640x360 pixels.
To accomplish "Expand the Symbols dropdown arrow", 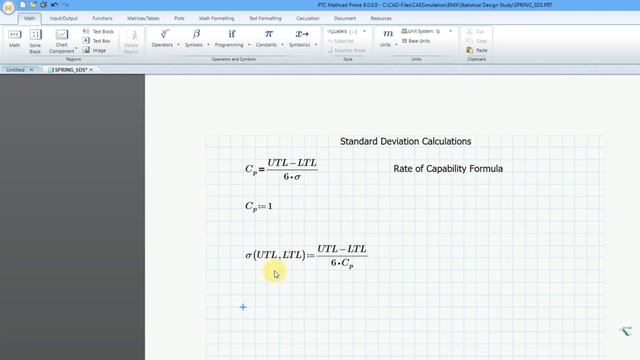I will 208,45.
